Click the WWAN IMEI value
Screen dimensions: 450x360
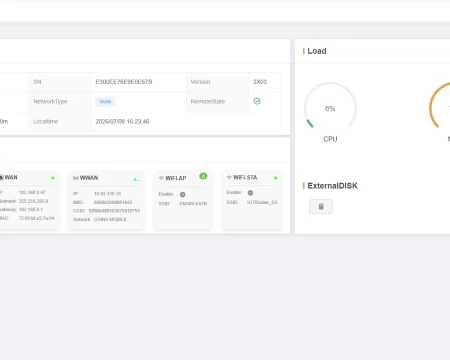pos(113,202)
